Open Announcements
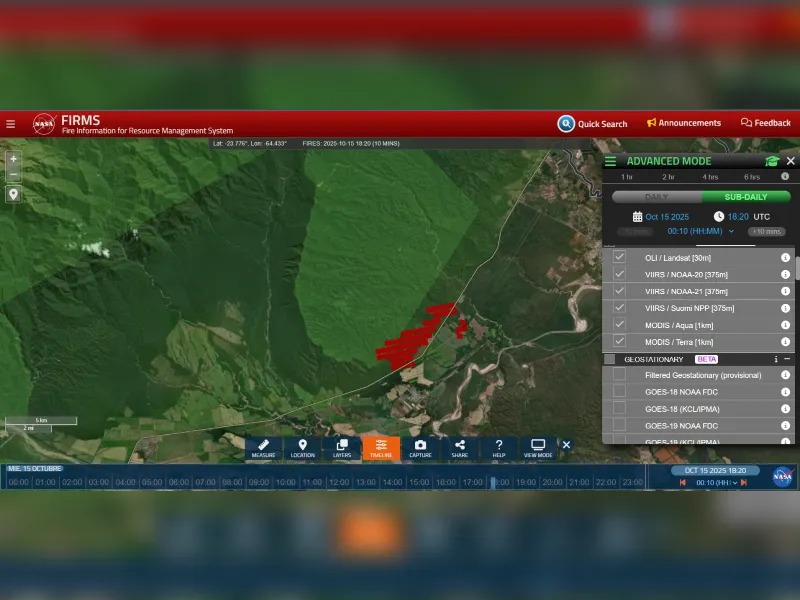 (684, 123)
